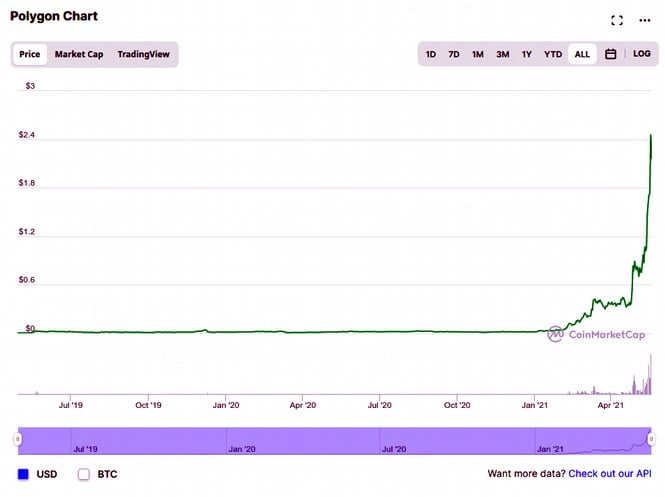Click the tallest volume bar at chart end

pos(651,374)
